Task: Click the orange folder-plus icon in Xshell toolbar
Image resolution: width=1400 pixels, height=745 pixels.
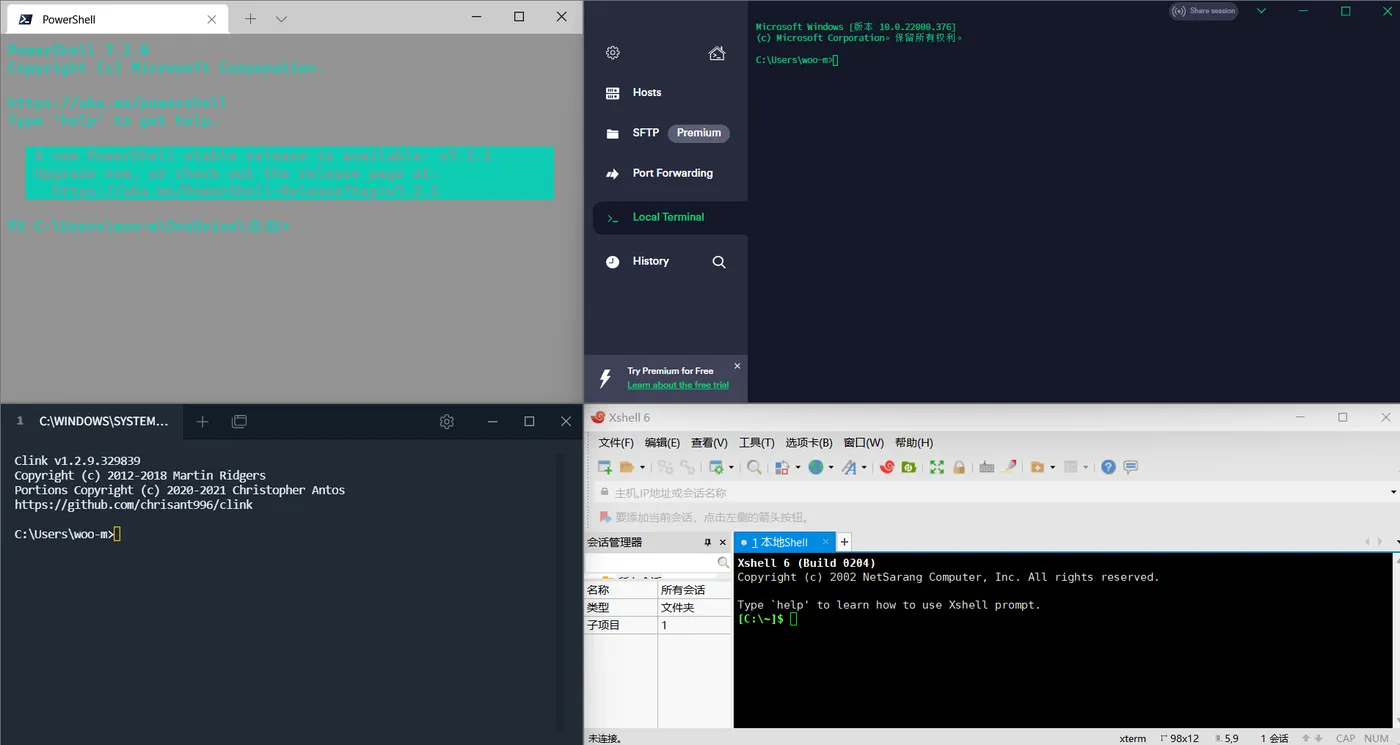Action: [x=1037, y=467]
